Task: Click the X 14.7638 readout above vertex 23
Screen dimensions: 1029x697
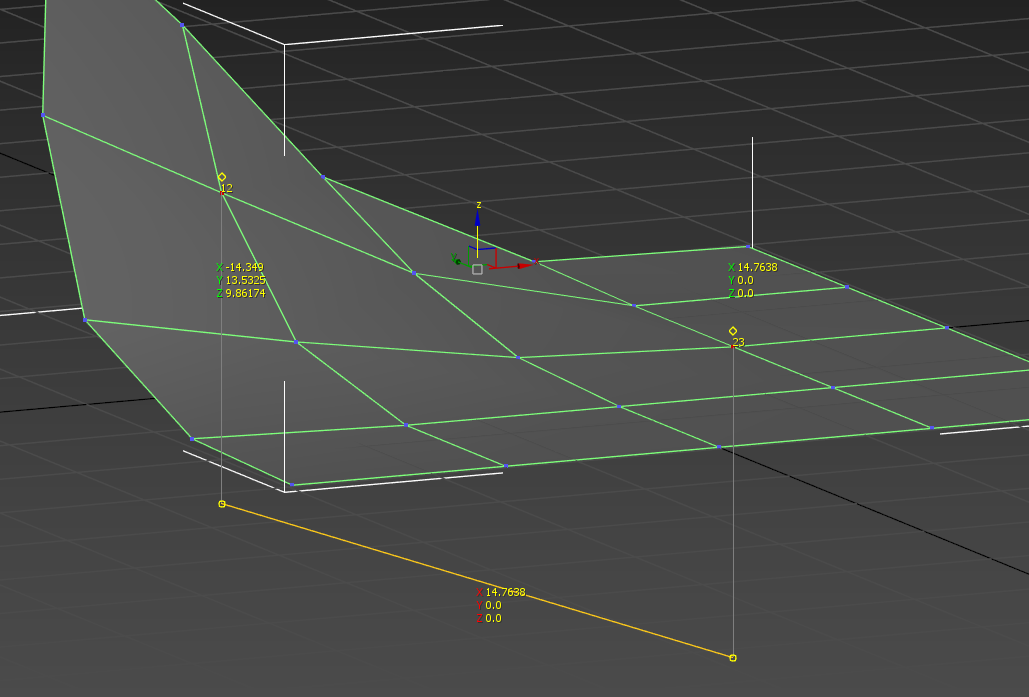Action: click(x=753, y=267)
